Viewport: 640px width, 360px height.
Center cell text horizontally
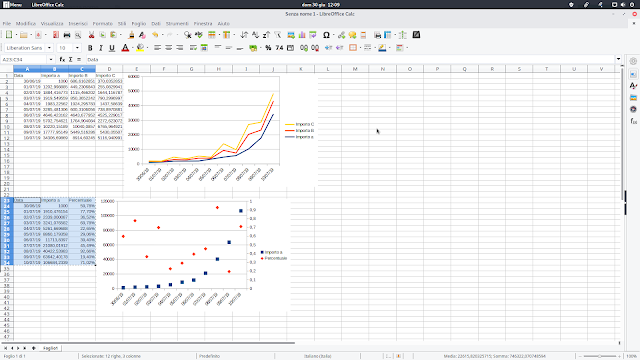coord(169,48)
